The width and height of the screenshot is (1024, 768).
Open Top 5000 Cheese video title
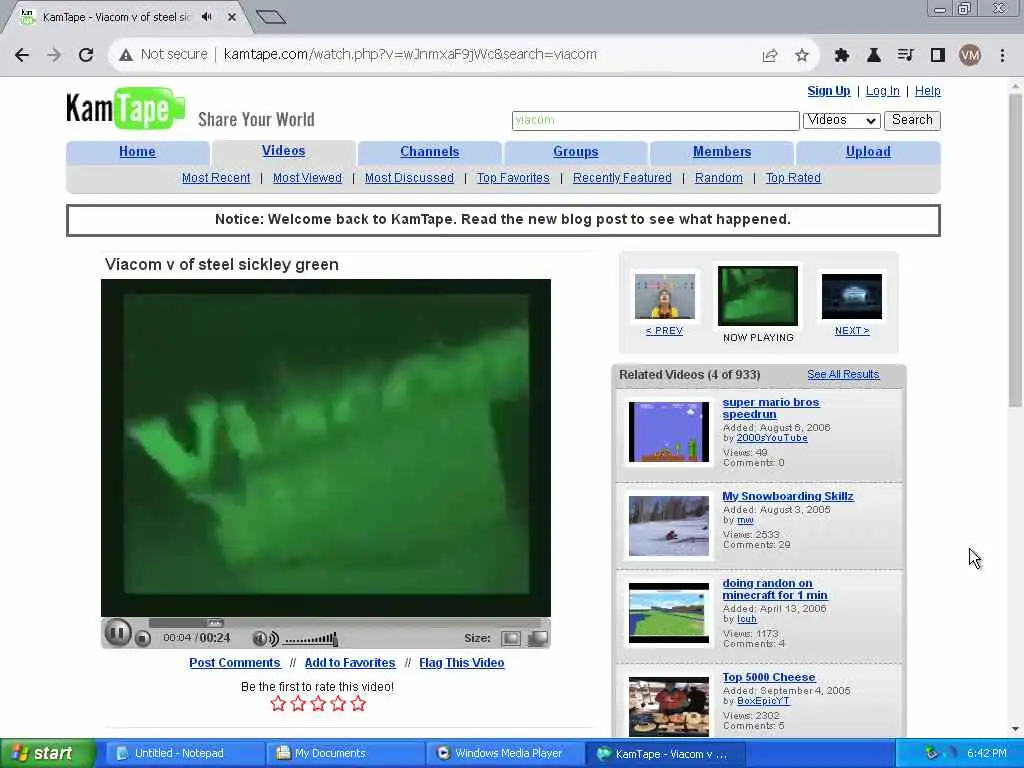(x=769, y=677)
